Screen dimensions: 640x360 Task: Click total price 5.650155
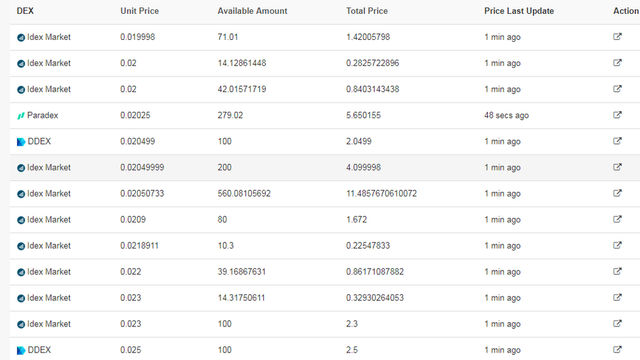(363, 115)
